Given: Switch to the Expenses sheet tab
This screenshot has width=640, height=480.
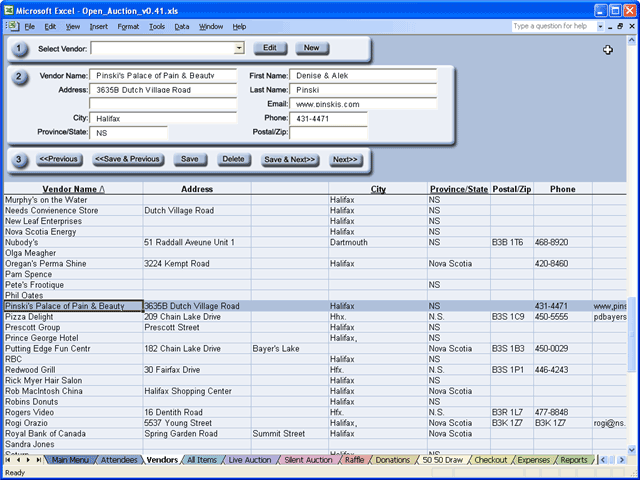Looking at the screenshot, I should coord(533,460).
